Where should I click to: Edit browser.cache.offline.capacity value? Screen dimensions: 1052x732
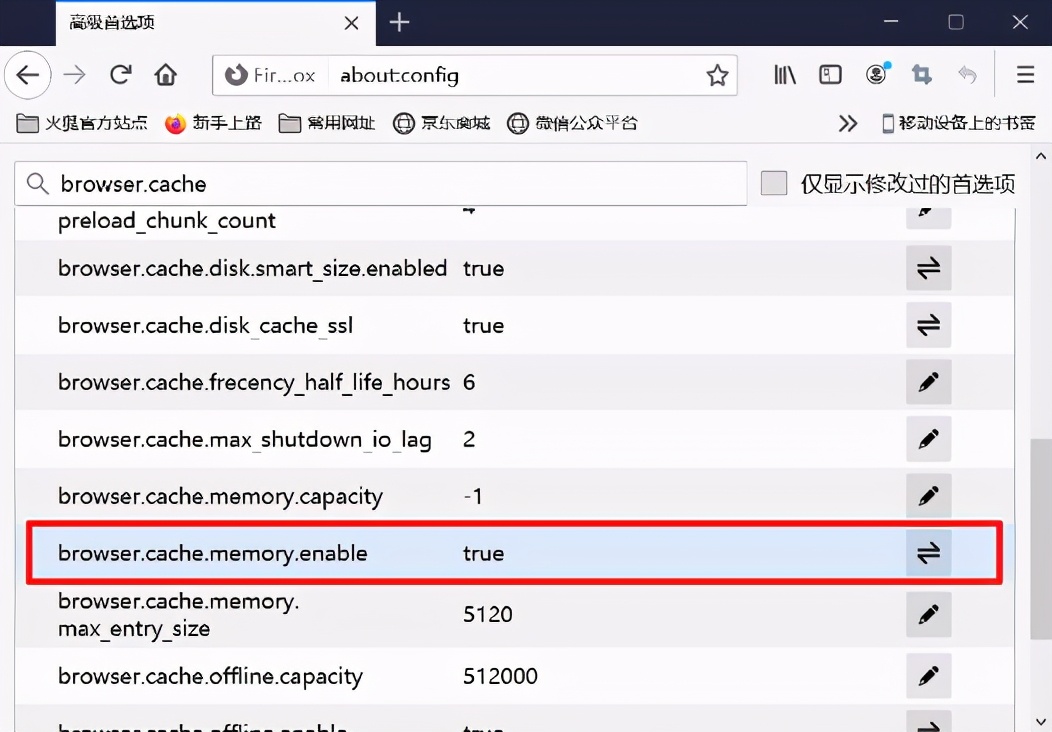(929, 676)
